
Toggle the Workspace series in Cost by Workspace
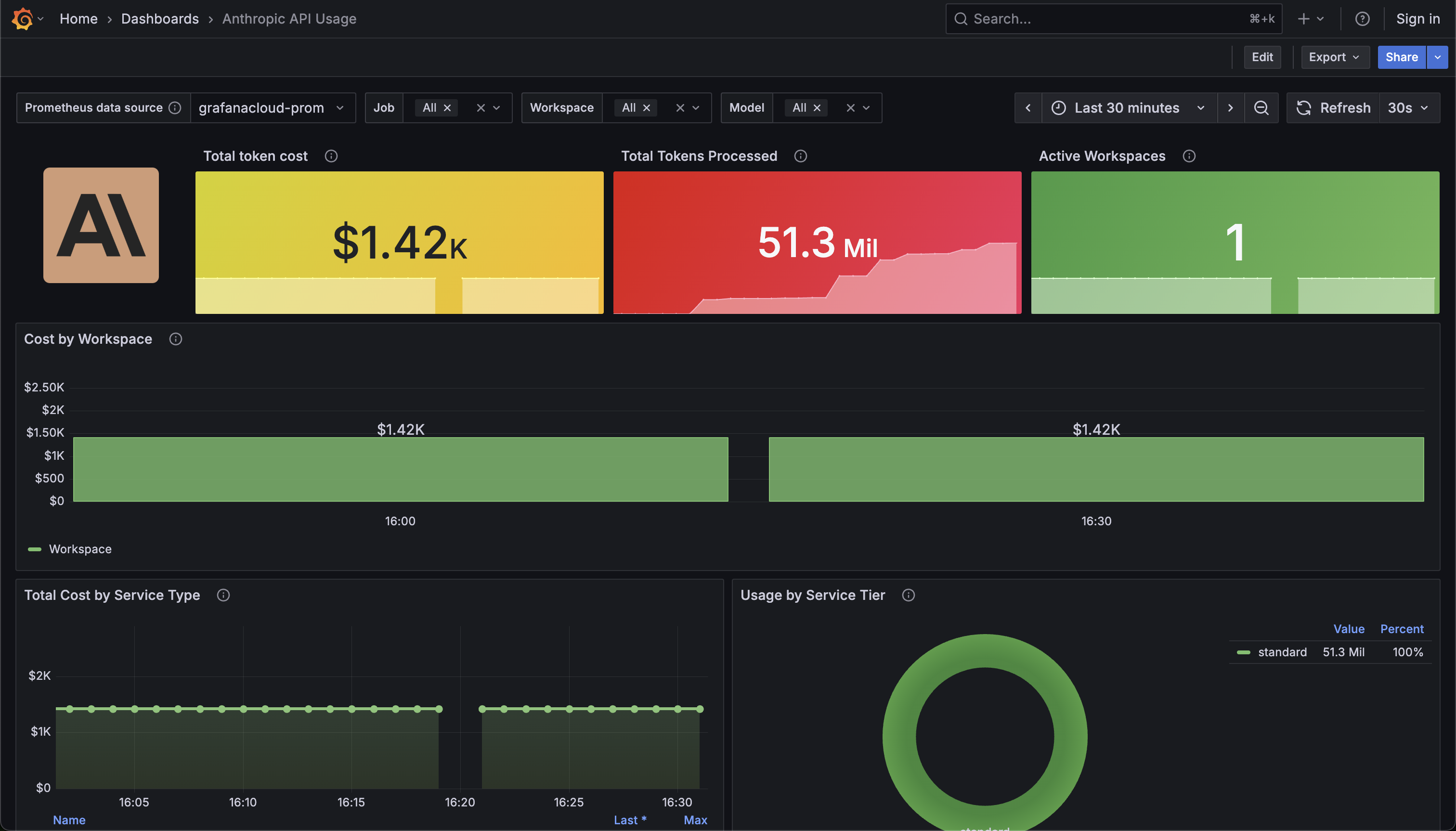pyautogui.click(x=80, y=549)
